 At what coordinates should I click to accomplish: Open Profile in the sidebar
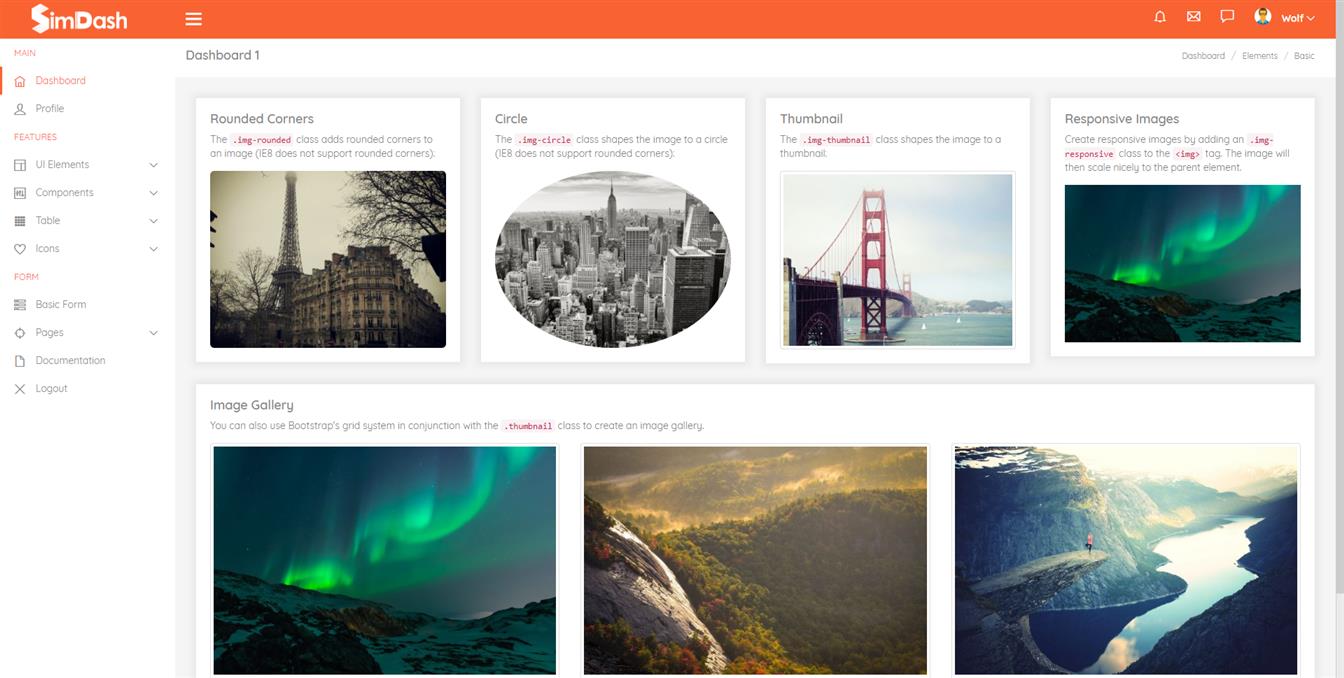[49, 109]
